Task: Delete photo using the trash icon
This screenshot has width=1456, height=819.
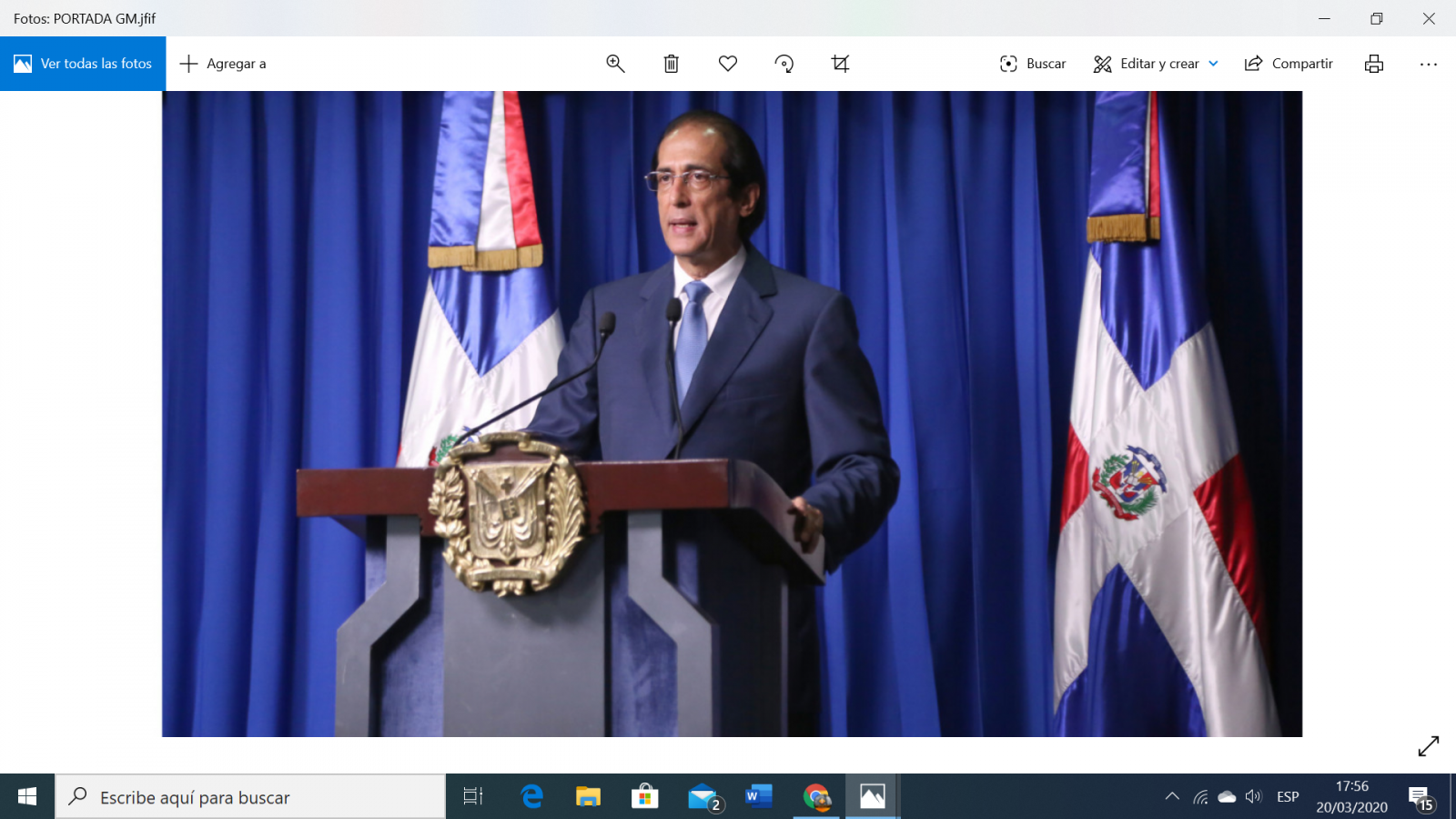Action: [x=672, y=64]
